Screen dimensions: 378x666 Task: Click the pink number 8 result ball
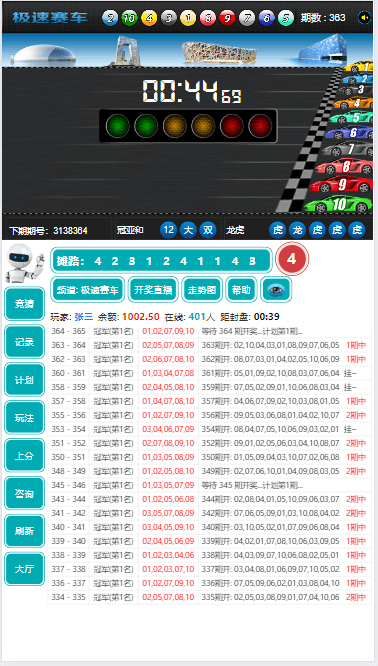point(208,18)
